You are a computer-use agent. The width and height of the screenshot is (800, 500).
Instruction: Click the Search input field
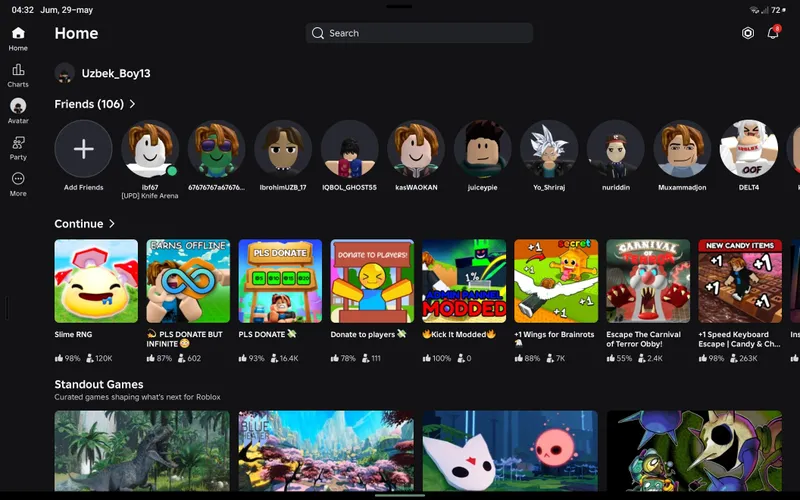[419, 33]
